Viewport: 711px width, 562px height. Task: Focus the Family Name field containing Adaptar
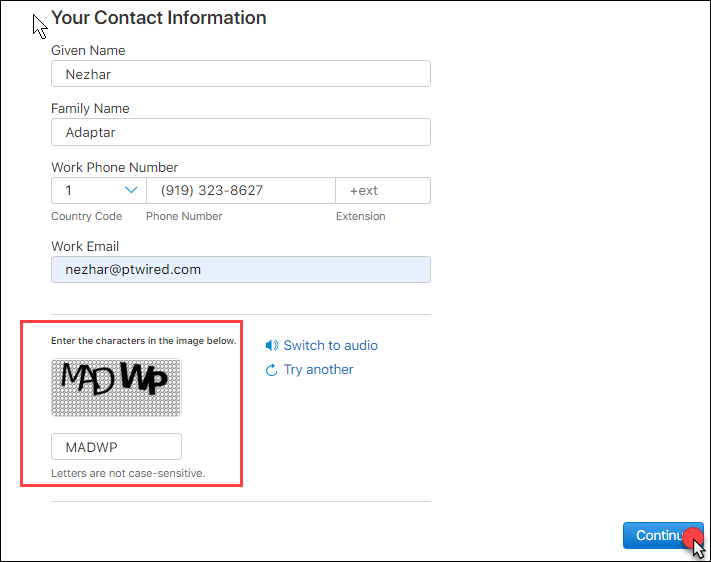pos(240,132)
